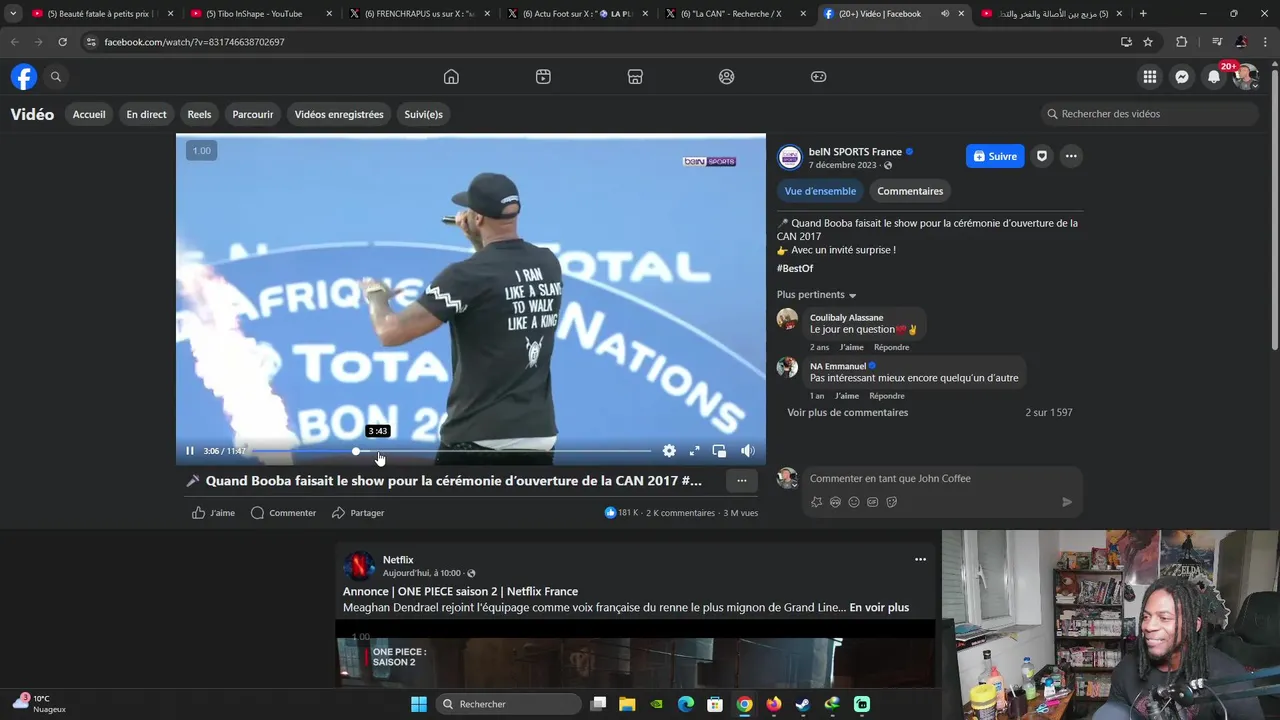Open a new Chrome tab
The width and height of the screenshot is (1280, 720).
pyautogui.click(x=1143, y=14)
